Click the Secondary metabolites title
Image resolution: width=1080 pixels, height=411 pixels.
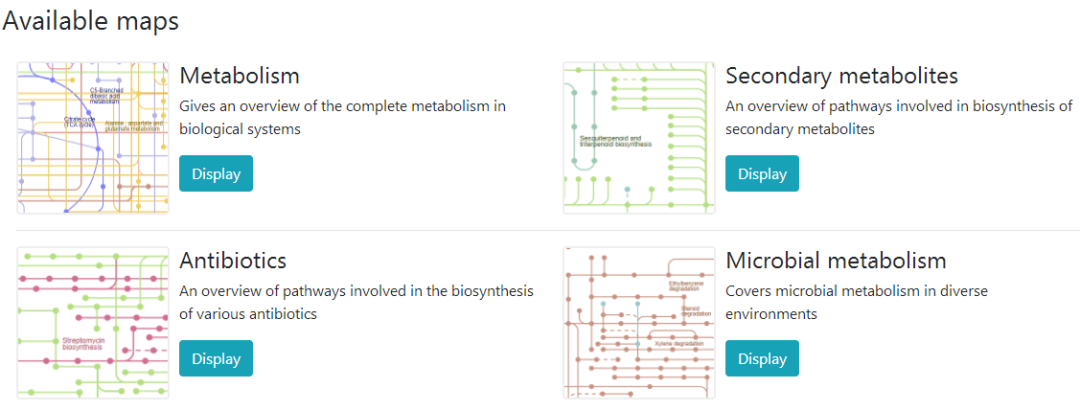pyautogui.click(x=842, y=76)
